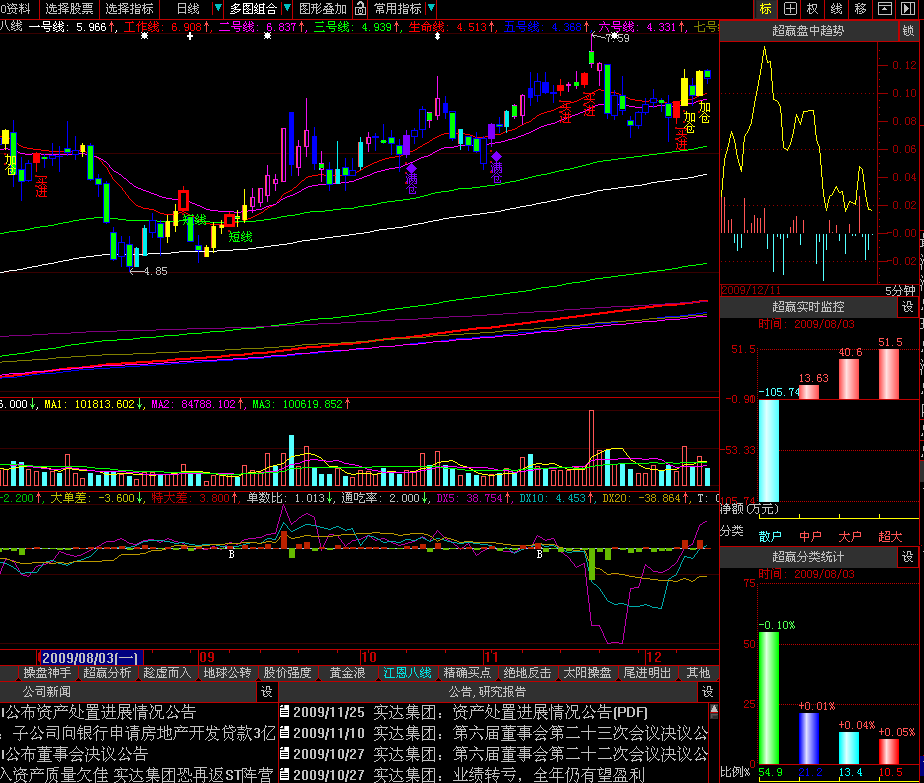The image size is (924, 783).
Task: Open the 其他 indicator tab
Action: [698, 673]
